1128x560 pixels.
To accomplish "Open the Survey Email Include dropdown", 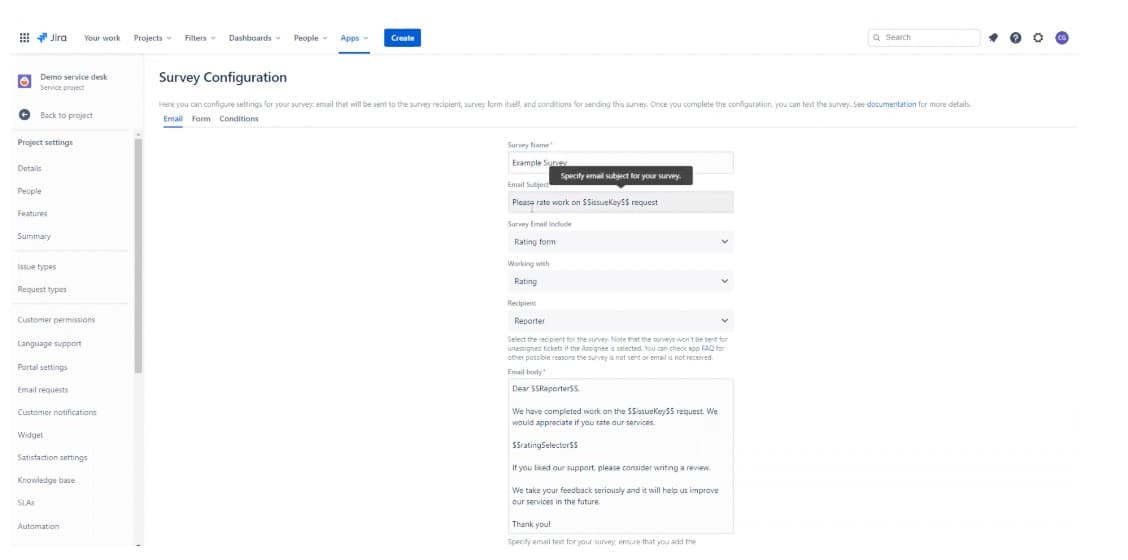I will click(x=621, y=242).
